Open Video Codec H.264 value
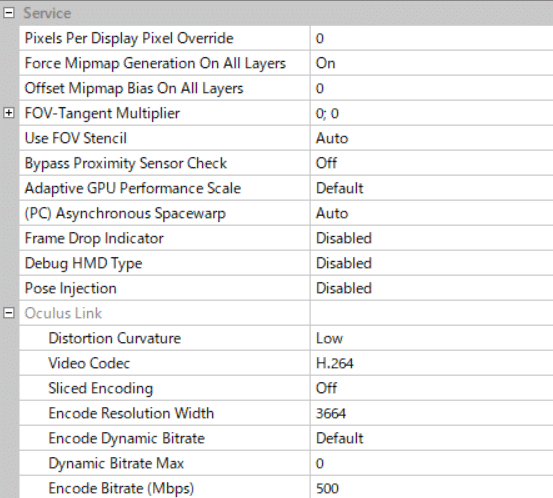 pyautogui.click(x=432, y=363)
